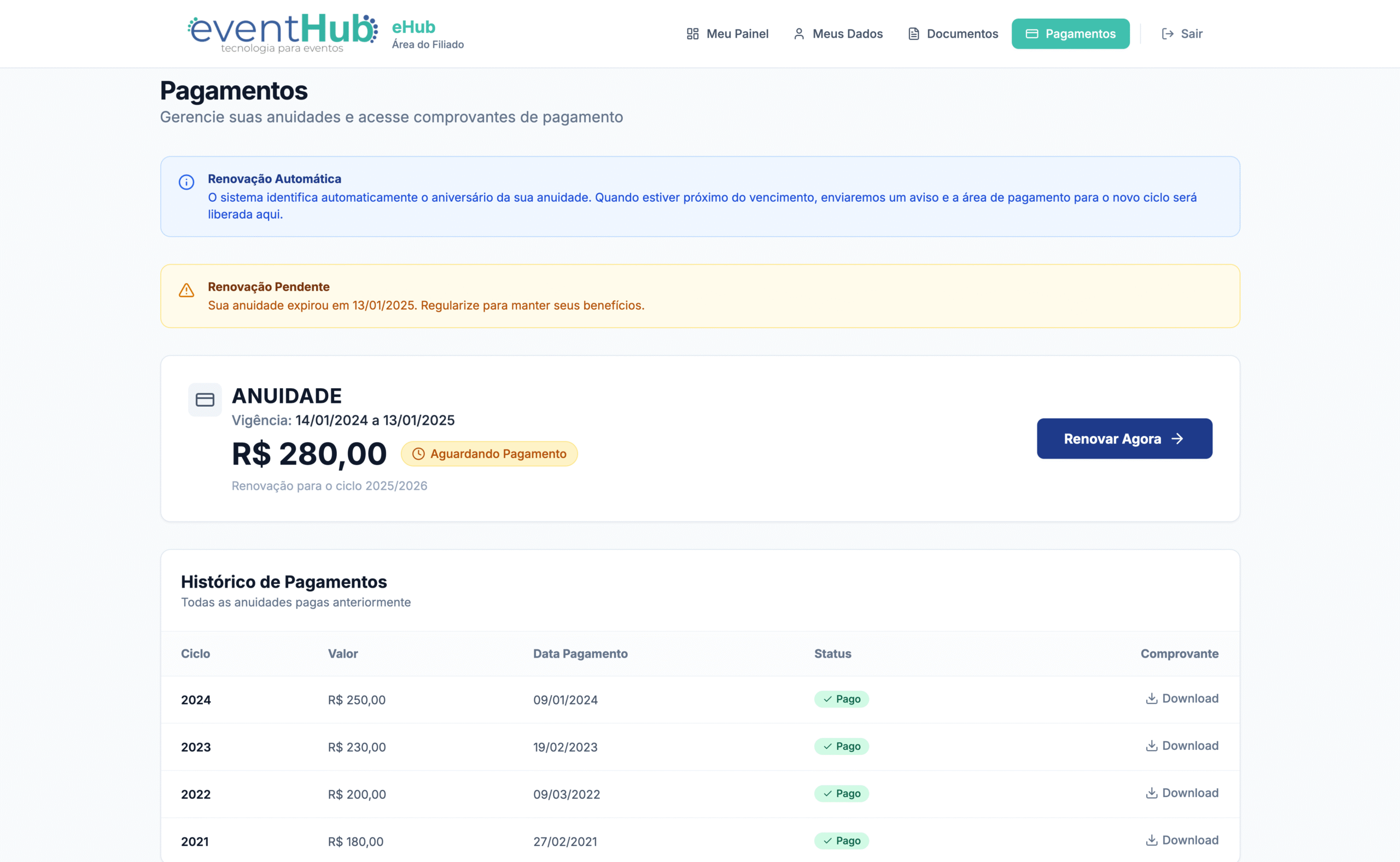
Task: Click the Sair logout icon
Action: pyautogui.click(x=1168, y=34)
